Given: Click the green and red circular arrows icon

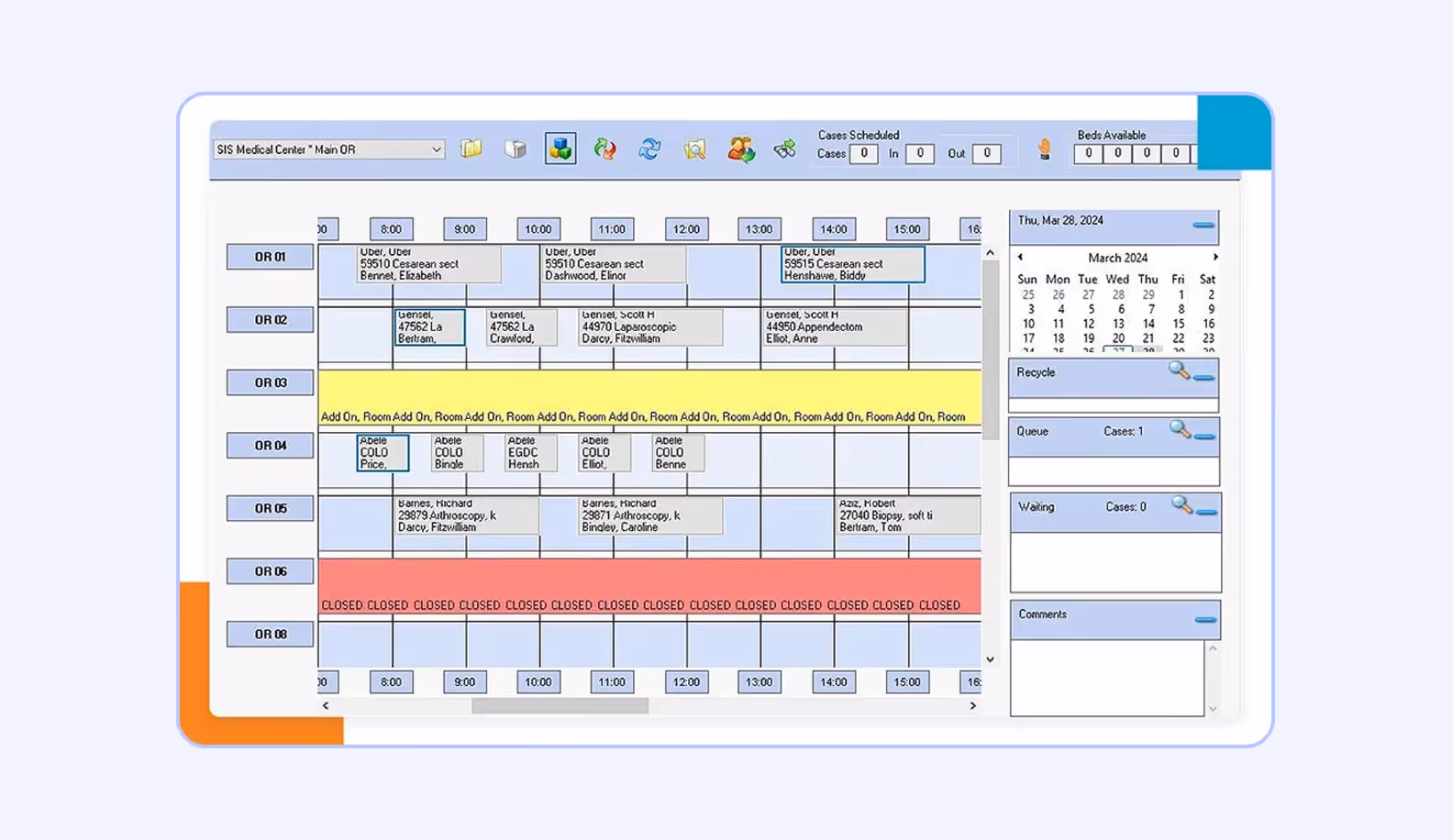Looking at the screenshot, I should click(x=604, y=149).
